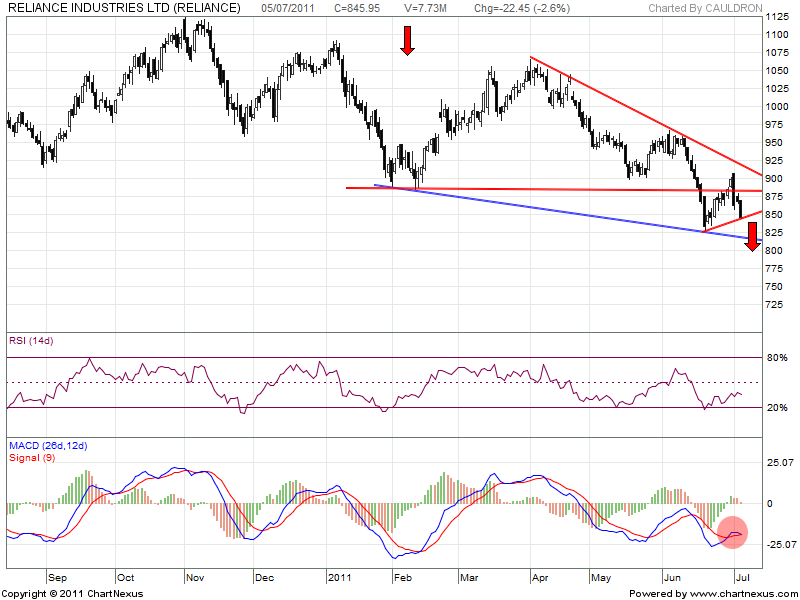800x600 pixels.
Task: Click the pink circle on the MACD crossover
Action: coord(733,533)
